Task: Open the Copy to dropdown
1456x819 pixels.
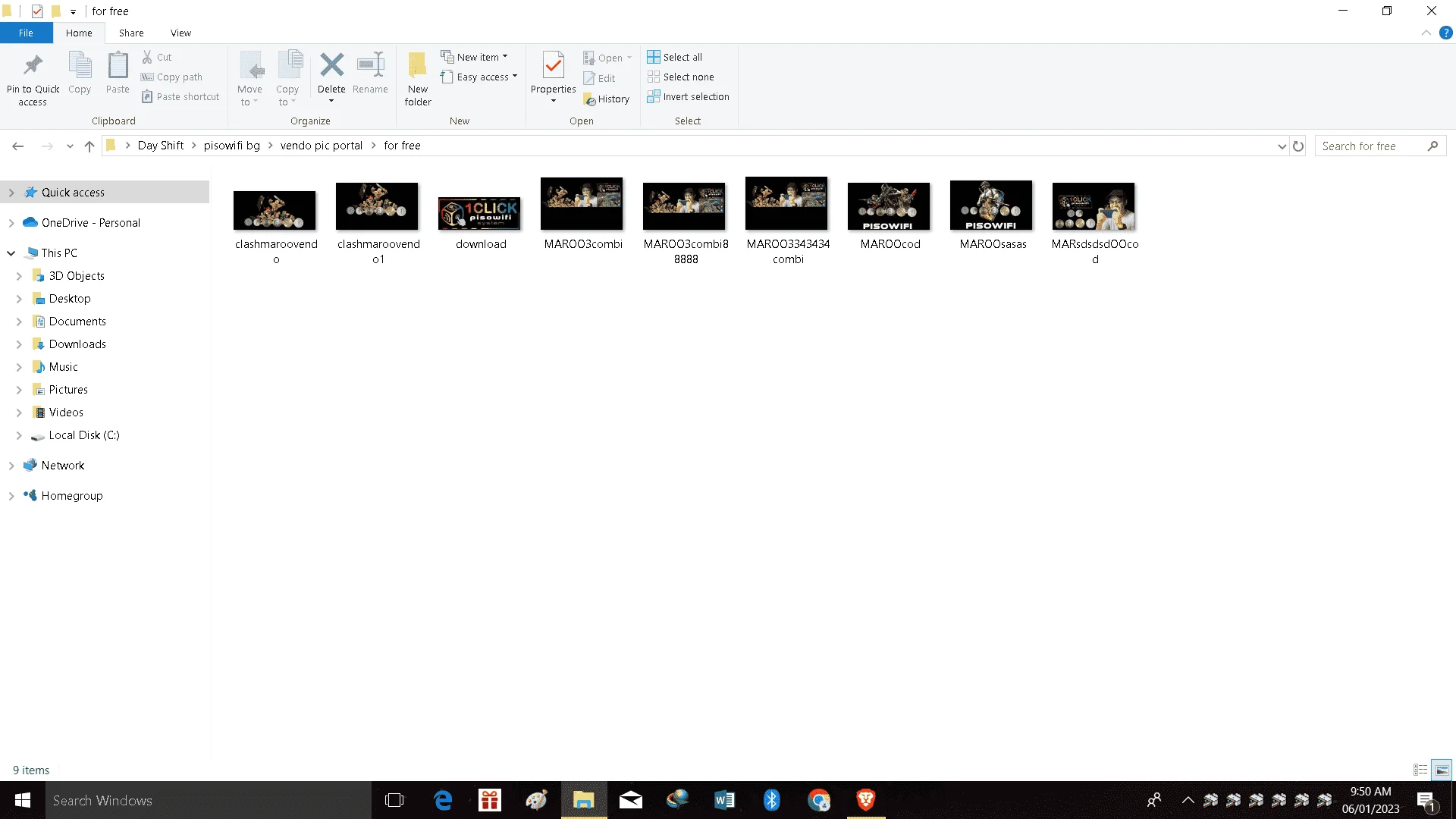Action: pos(287,79)
